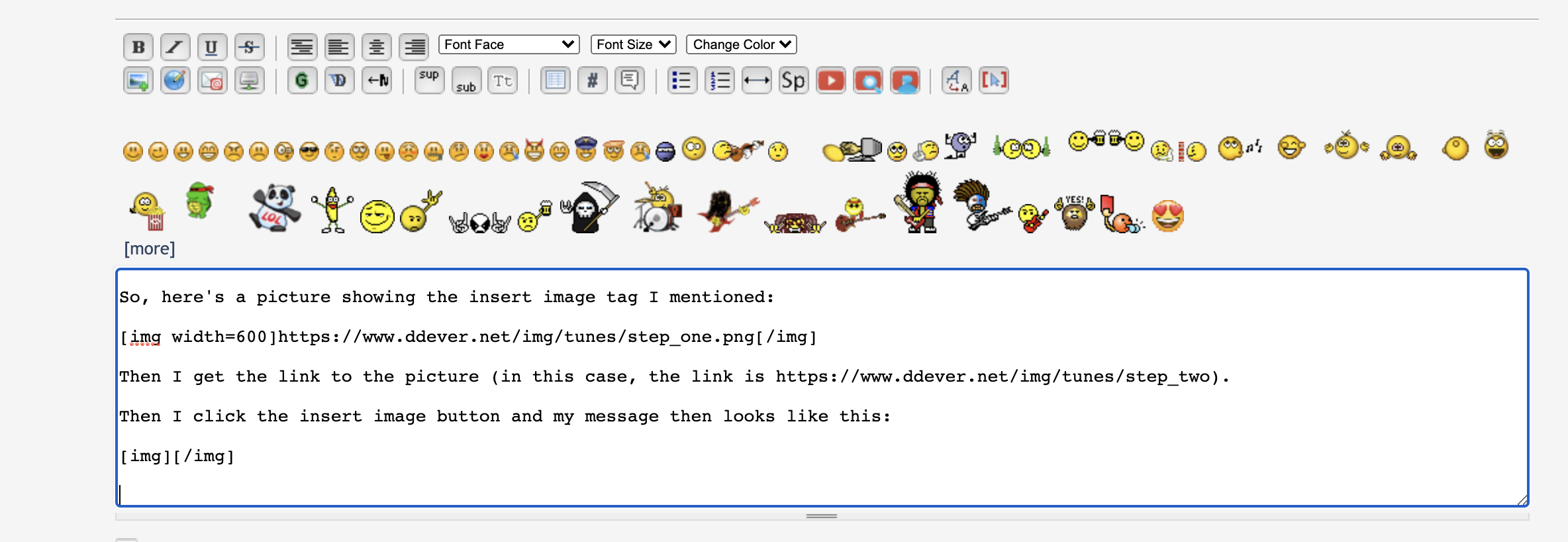Open the Font Size dropdown
This screenshot has width=1568, height=542.
[x=633, y=44]
